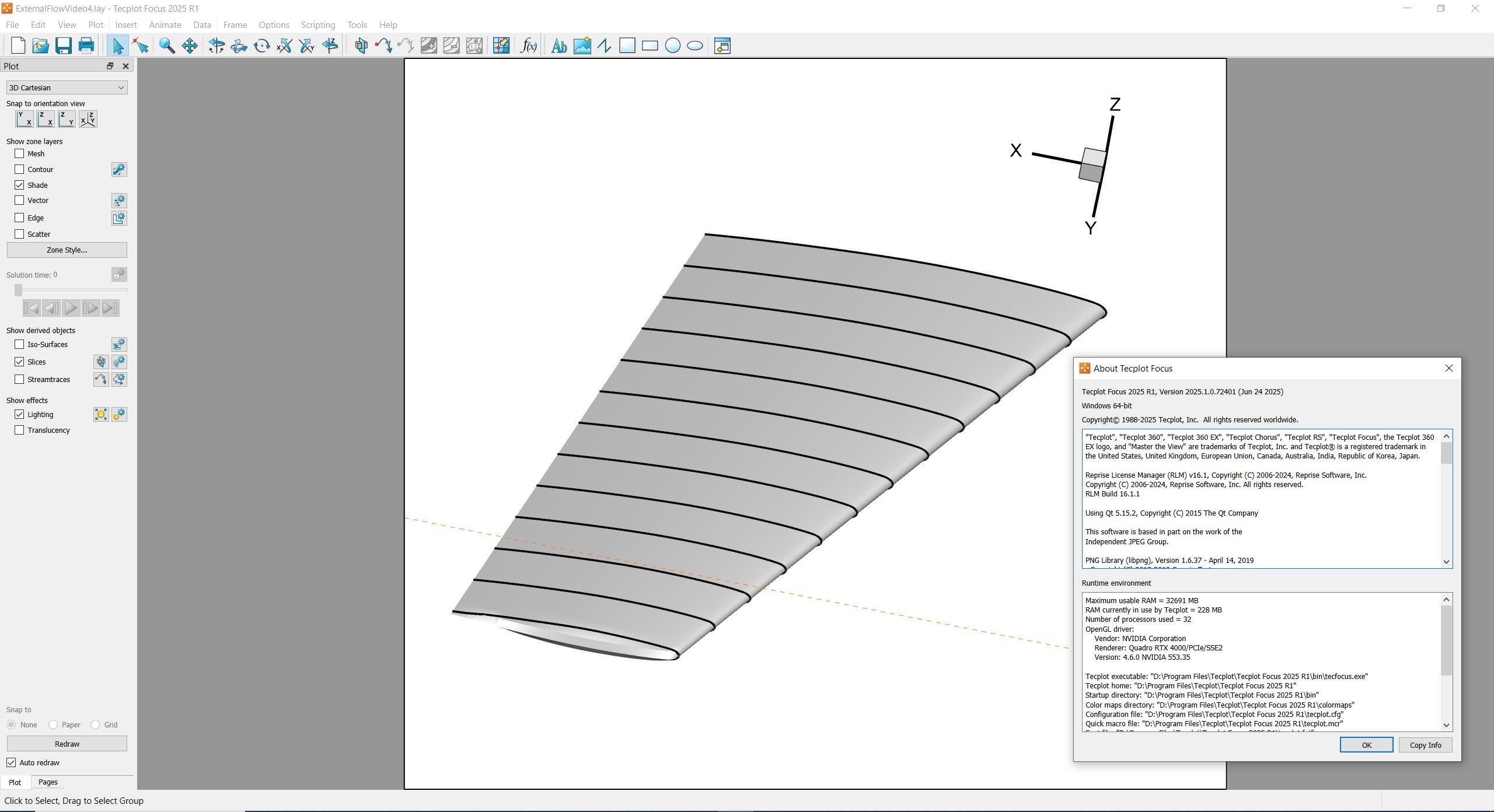This screenshot has height=812, width=1494.
Task: Click the Slice placement tool icon
Action: click(x=361, y=45)
